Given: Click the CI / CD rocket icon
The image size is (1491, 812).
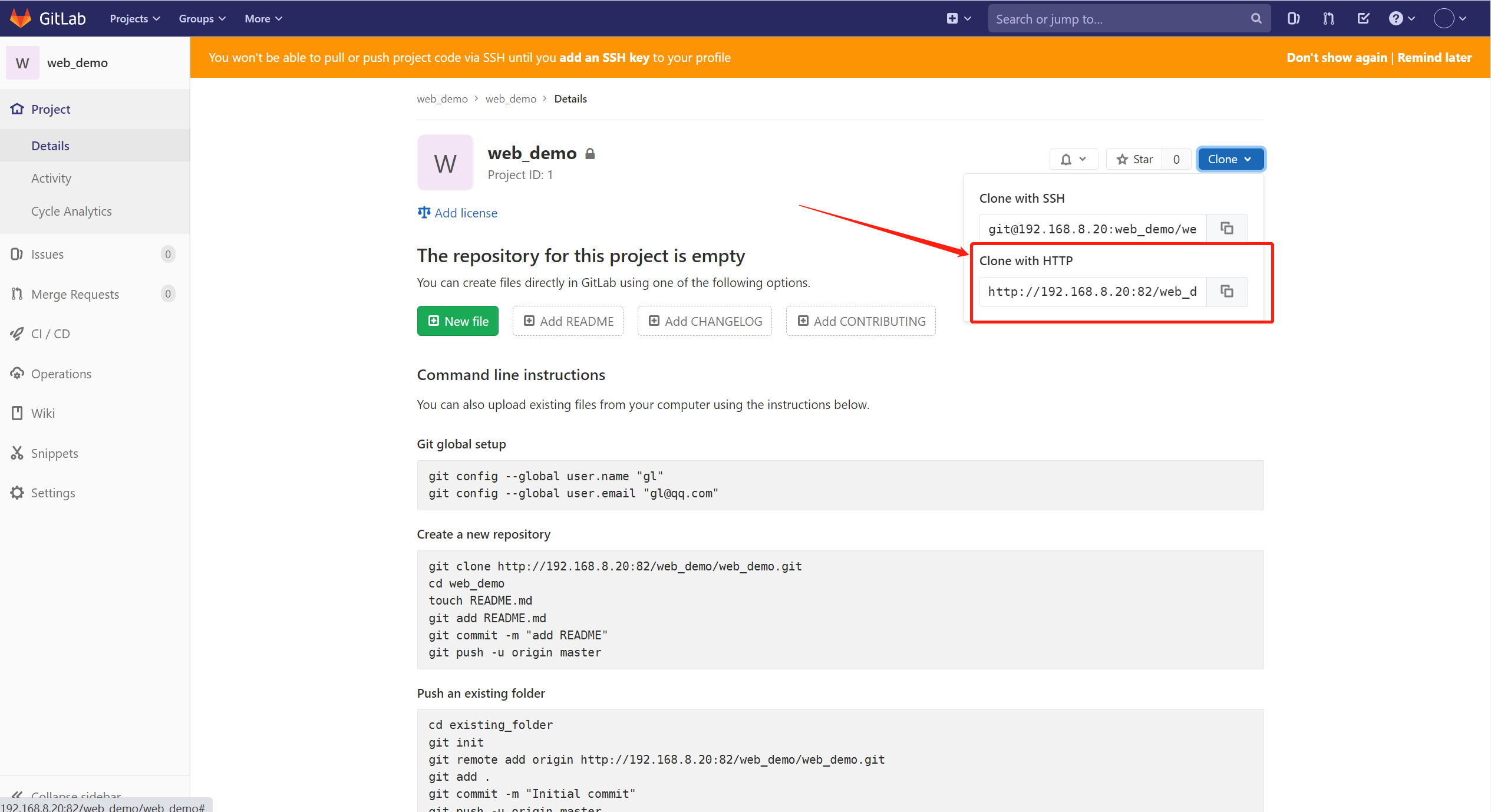Looking at the screenshot, I should [x=17, y=334].
